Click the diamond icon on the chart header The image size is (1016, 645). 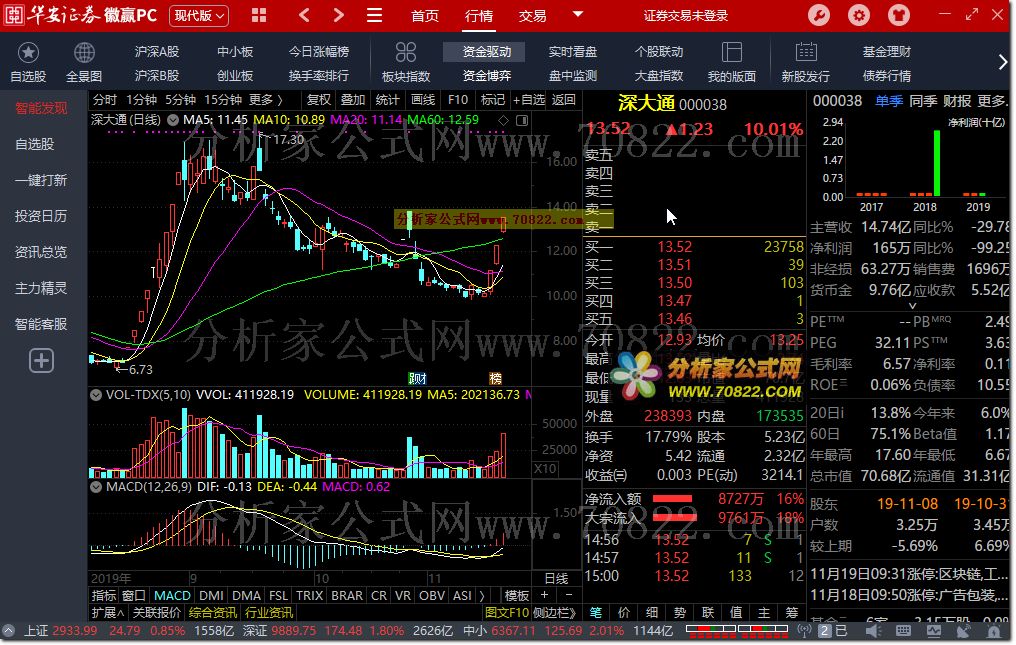503,121
